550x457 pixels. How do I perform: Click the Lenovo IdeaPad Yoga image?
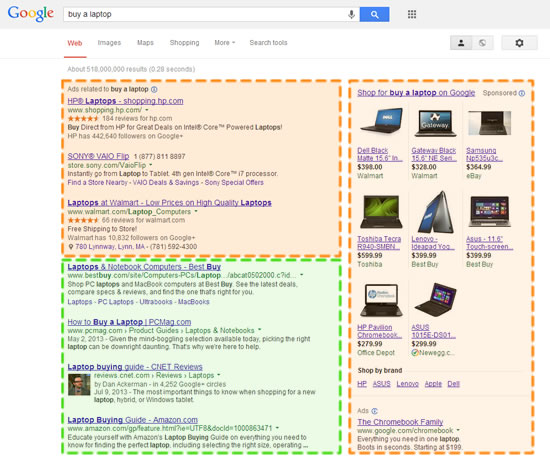[x=436, y=211]
